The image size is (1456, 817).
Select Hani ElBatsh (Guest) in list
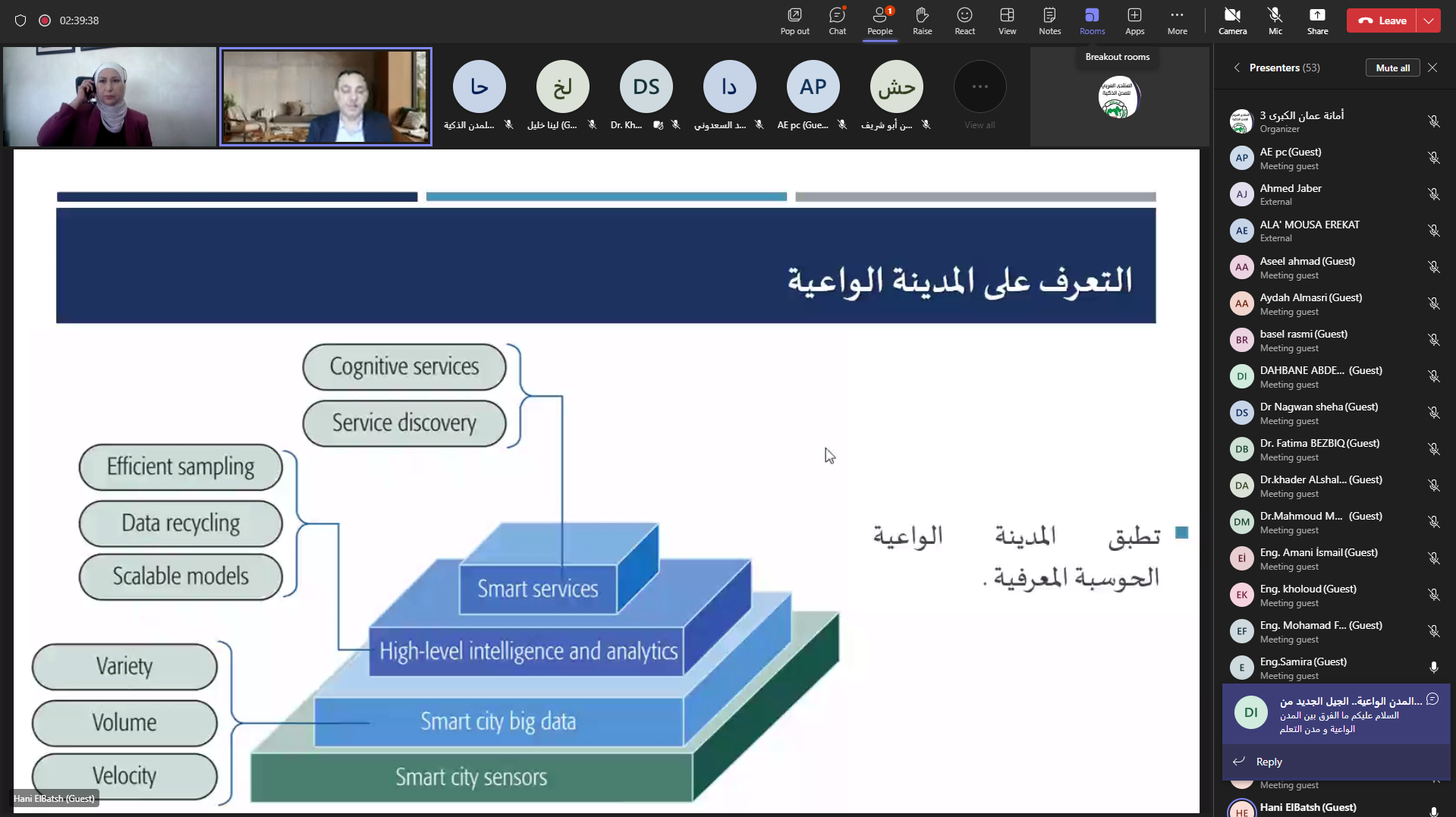1335,808
